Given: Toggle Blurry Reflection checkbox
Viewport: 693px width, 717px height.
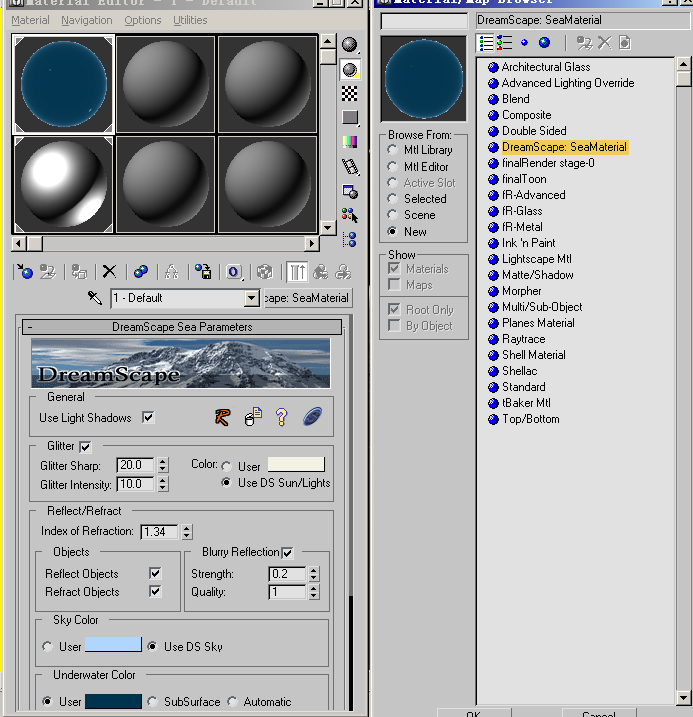Looking at the screenshot, I should pos(287,553).
